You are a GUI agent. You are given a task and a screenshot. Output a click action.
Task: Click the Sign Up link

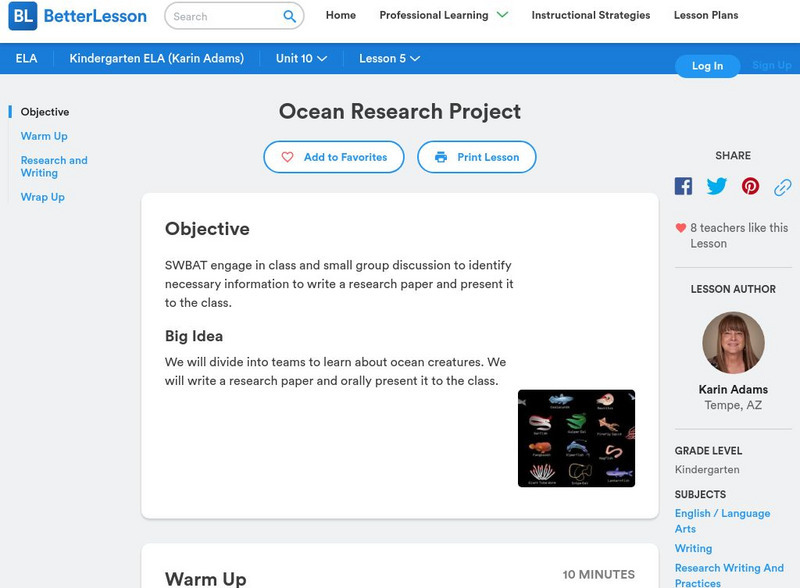click(771, 65)
